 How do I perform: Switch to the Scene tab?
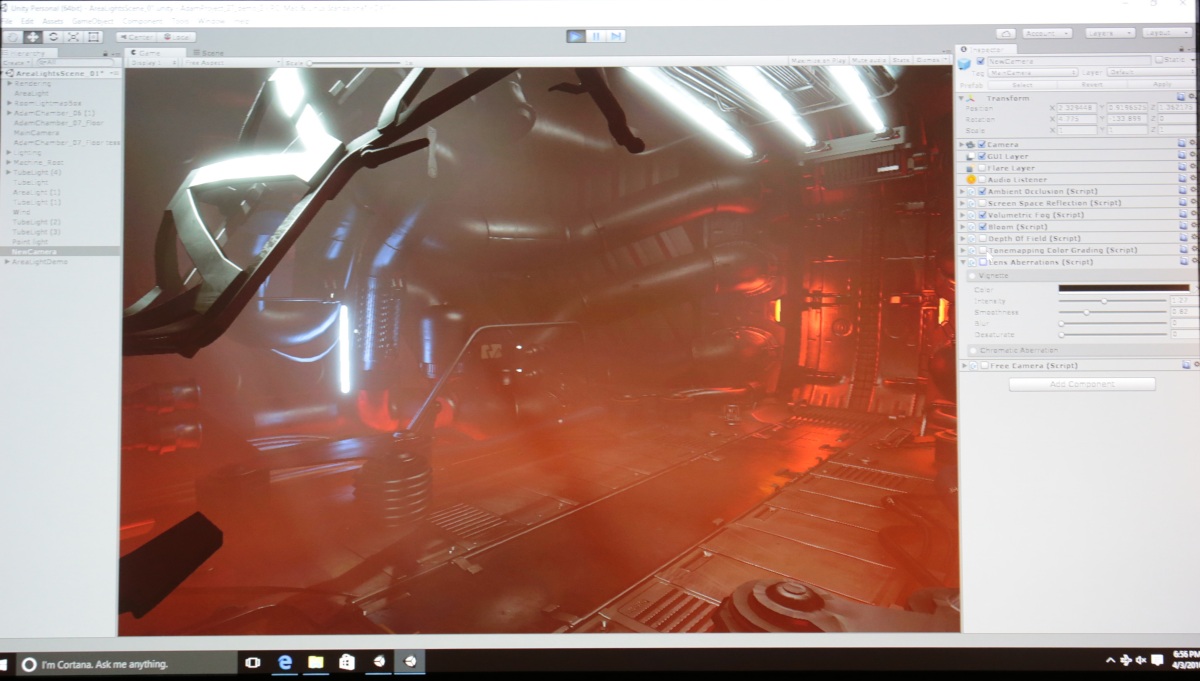pyautogui.click(x=208, y=52)
